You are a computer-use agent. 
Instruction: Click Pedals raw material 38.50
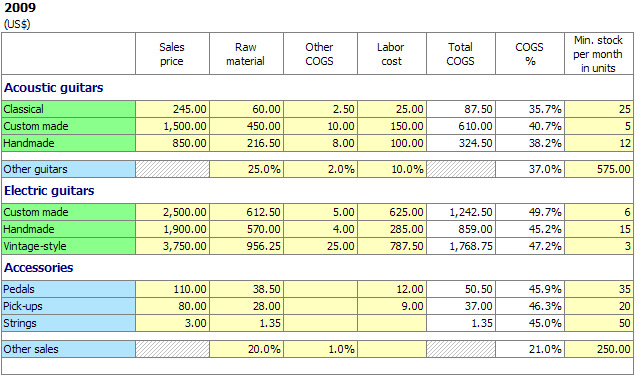(247, 289)
